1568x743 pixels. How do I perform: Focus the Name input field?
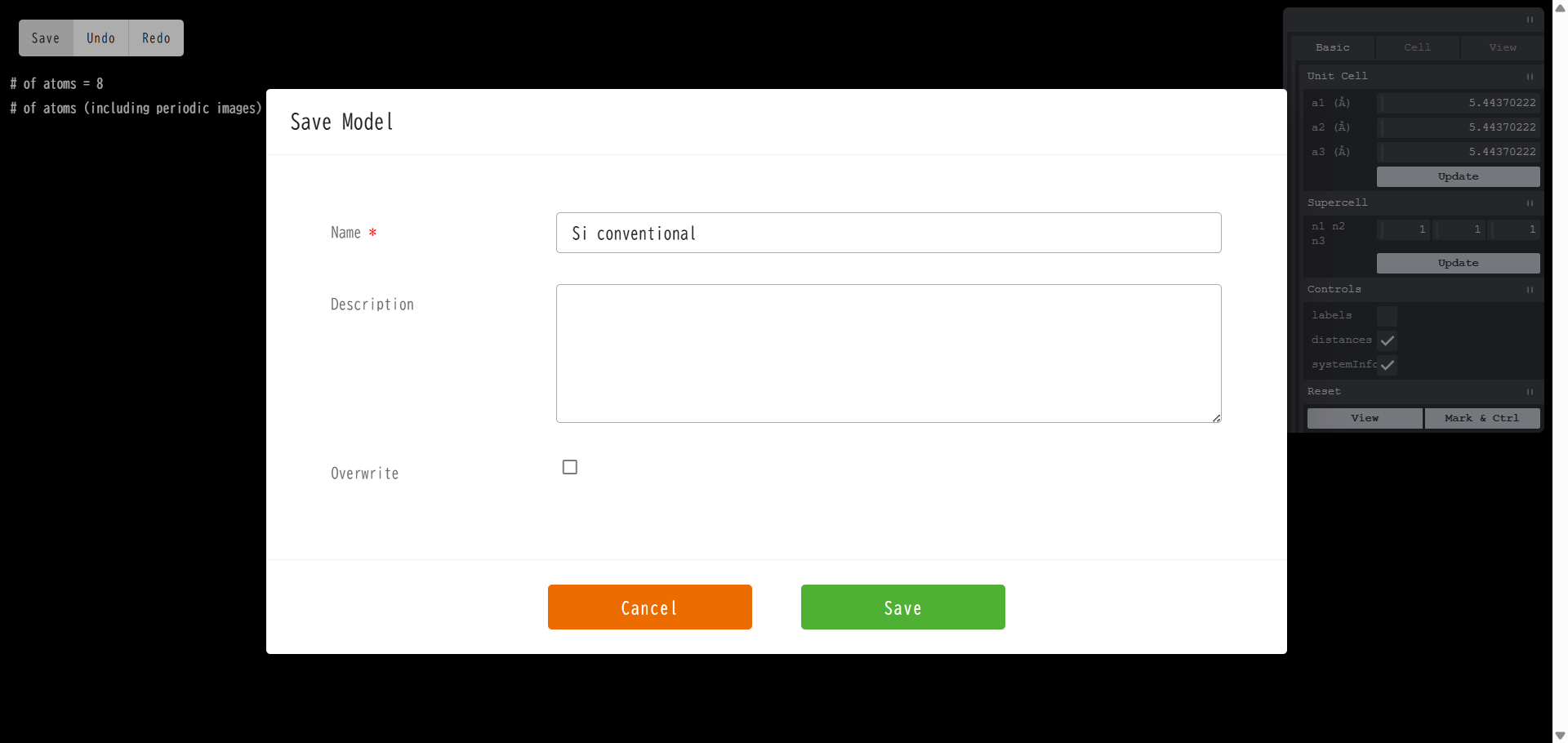[888, 233]
